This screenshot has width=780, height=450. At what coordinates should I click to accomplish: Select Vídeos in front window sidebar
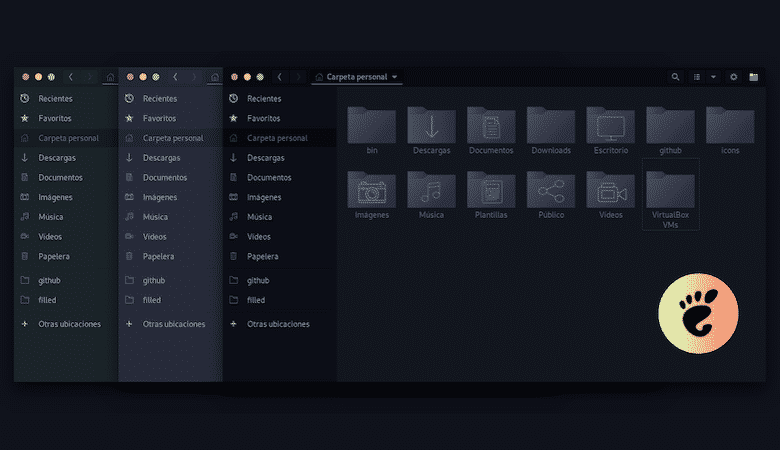[x=280, y=237]
